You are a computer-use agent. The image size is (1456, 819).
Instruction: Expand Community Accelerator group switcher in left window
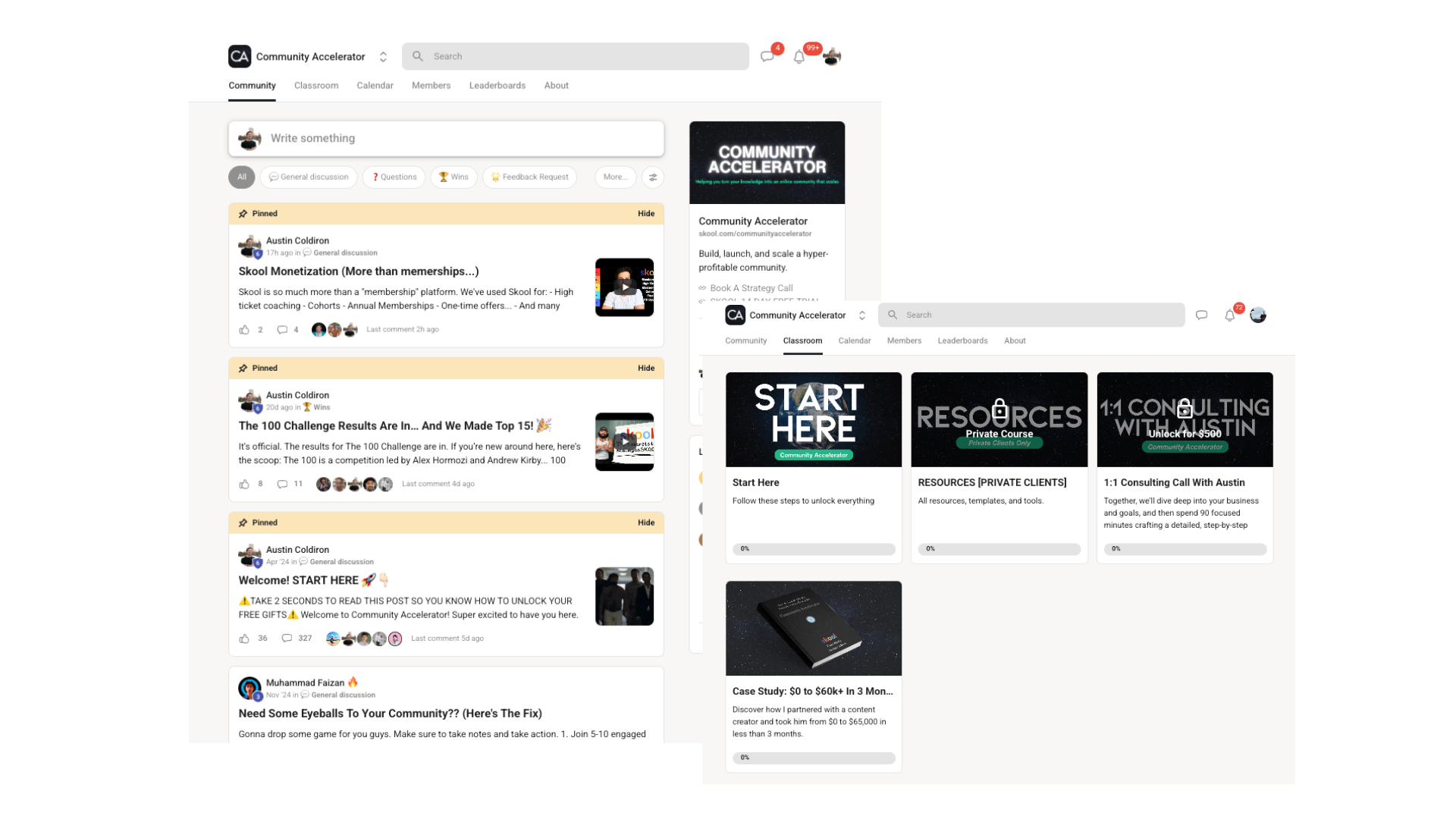[x=383, y=57]
